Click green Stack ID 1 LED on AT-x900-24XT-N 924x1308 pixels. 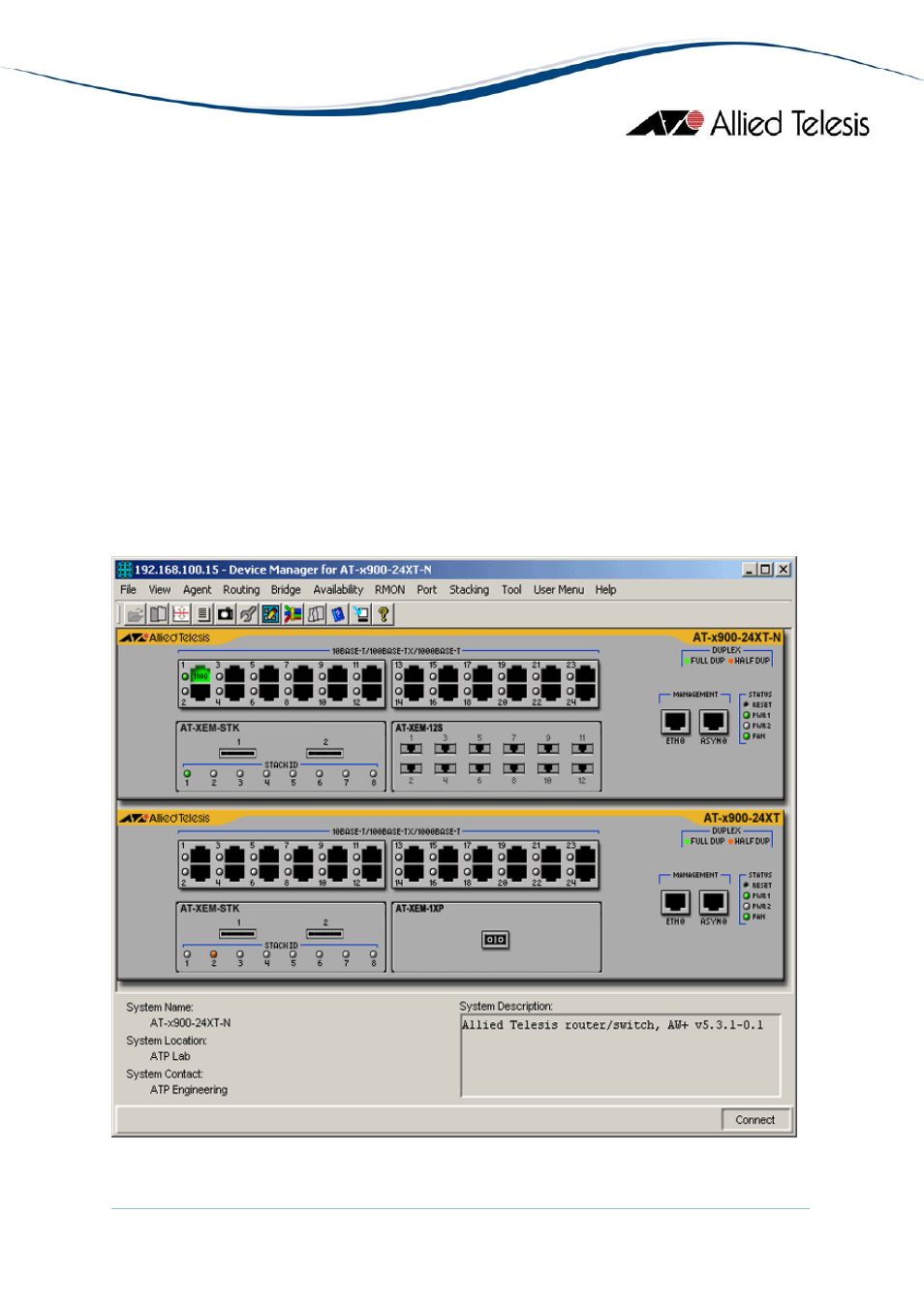pyautogui.click(x=187, y=774)
